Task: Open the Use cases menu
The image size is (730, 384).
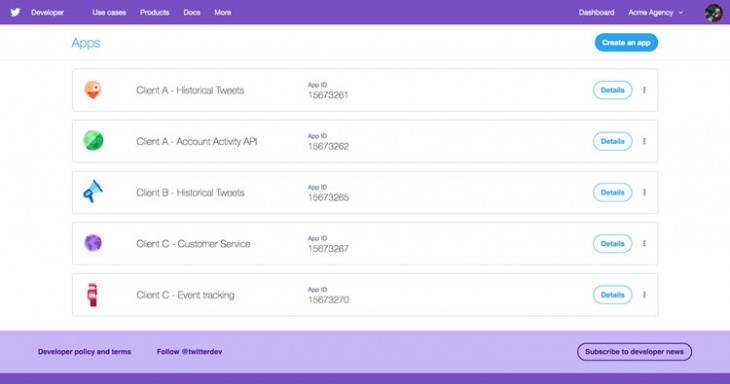Action: tap(109, 13)
